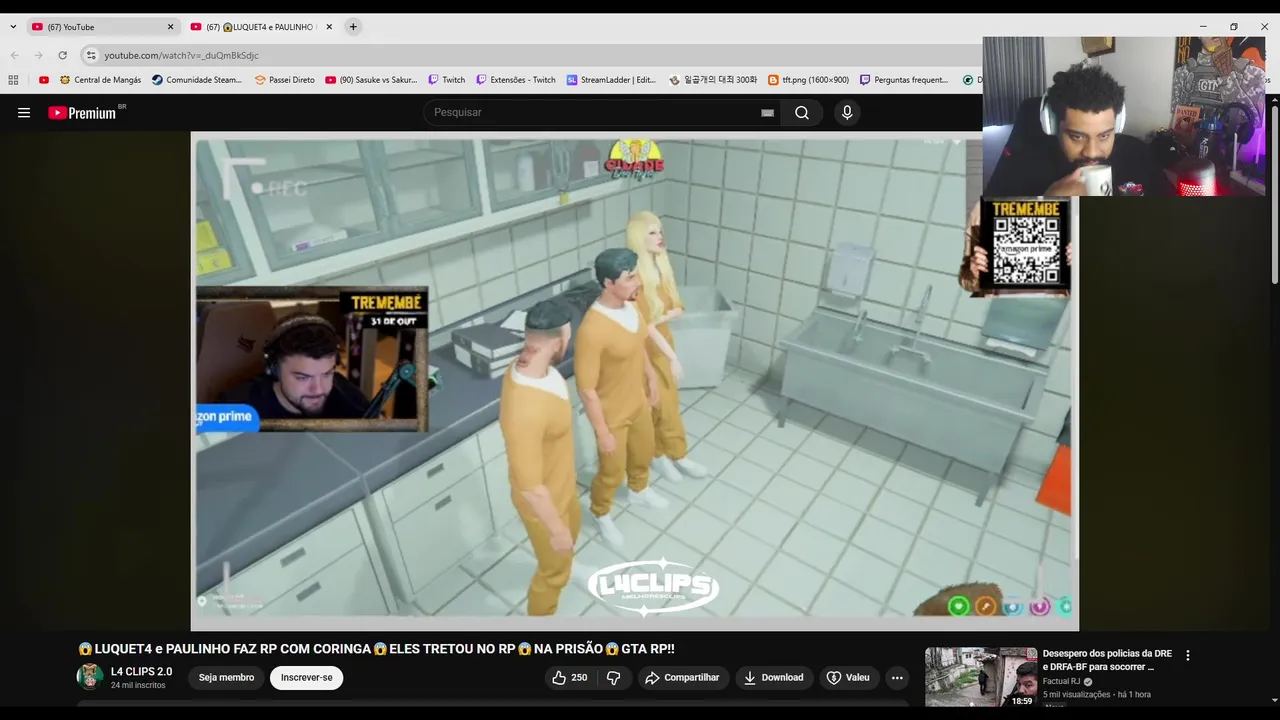The image size is (1280, 720).
Task: Open the Factual RJ channel link
Action: point(1062,681)
